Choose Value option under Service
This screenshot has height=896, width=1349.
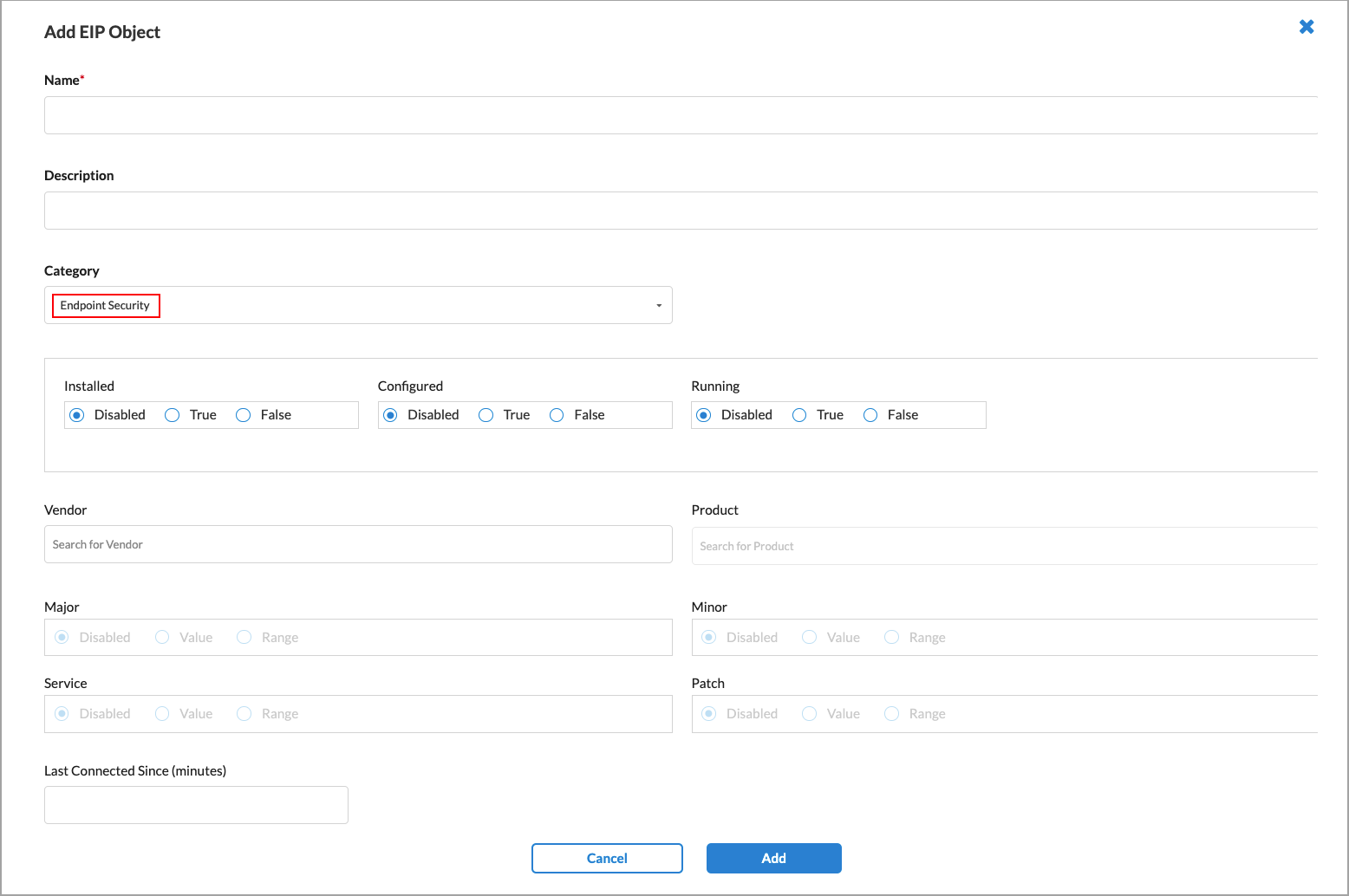pos(161,713)
